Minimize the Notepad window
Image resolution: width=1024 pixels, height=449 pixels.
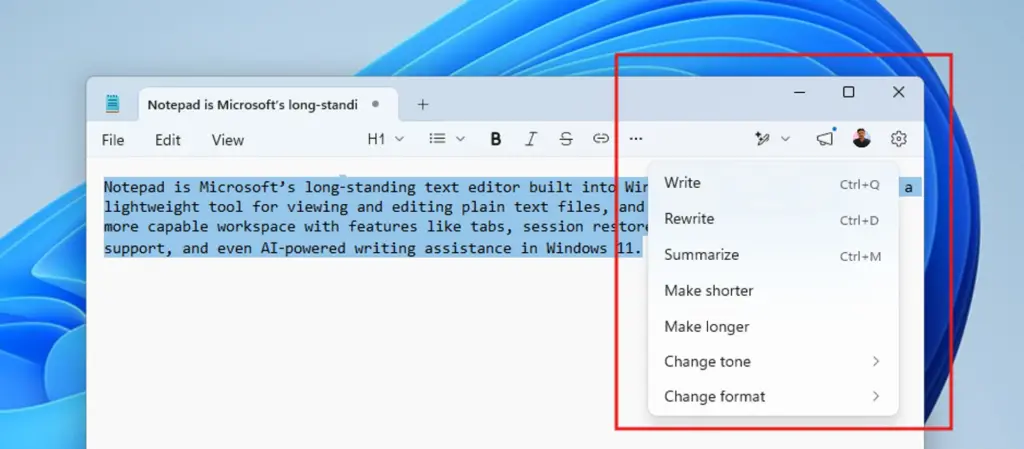point(799,92)
